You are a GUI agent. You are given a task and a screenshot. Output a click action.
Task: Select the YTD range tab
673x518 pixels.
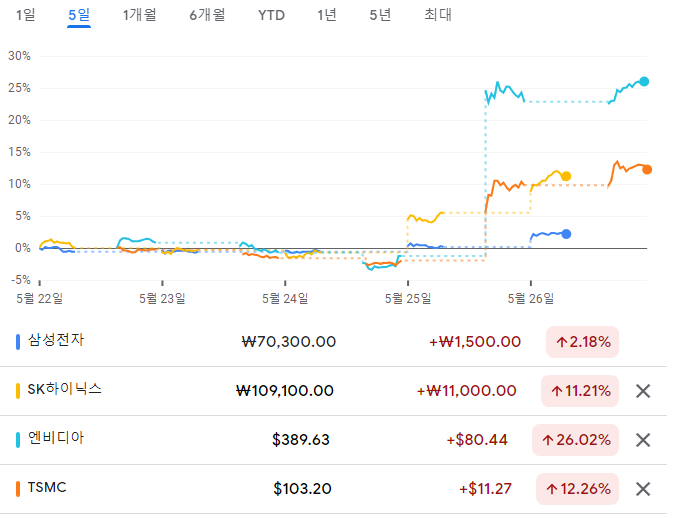[271, 15]
